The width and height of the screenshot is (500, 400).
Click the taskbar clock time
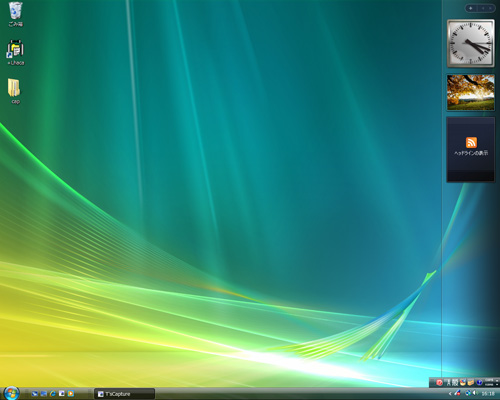click(488, 394)
